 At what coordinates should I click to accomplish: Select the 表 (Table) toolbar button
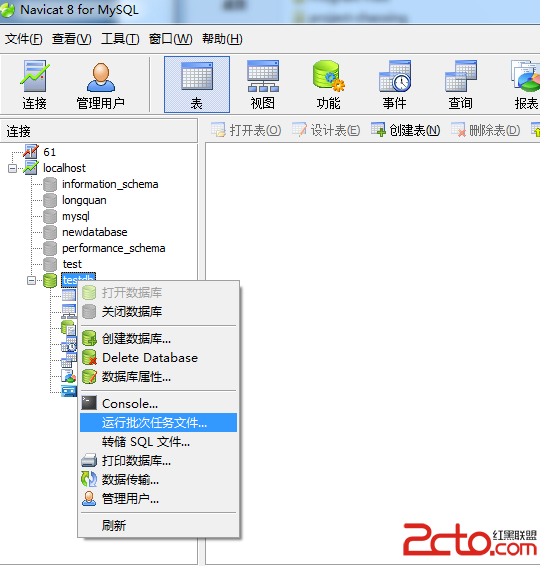tap(197, 85)
